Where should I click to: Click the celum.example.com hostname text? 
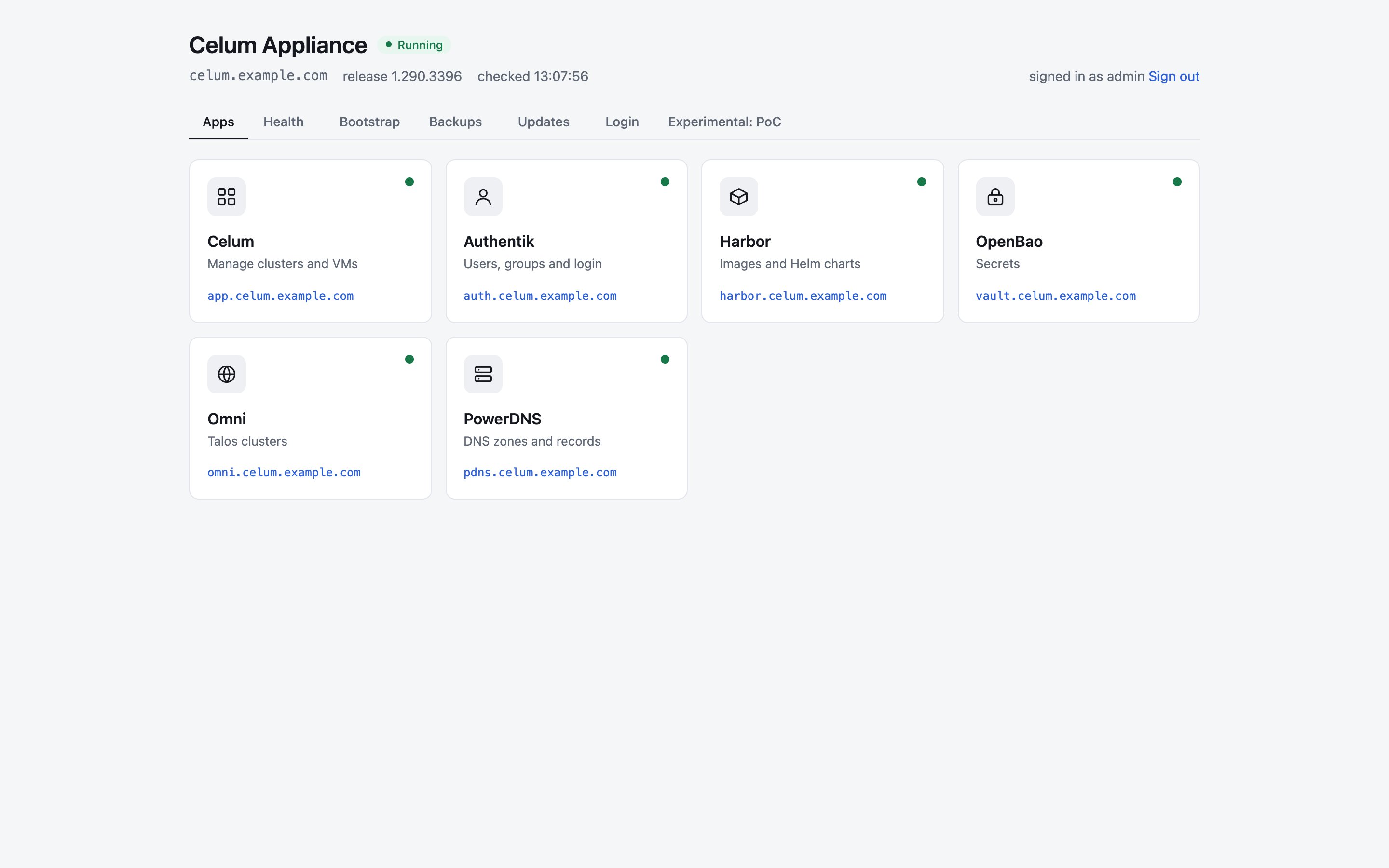pos(259,76)
